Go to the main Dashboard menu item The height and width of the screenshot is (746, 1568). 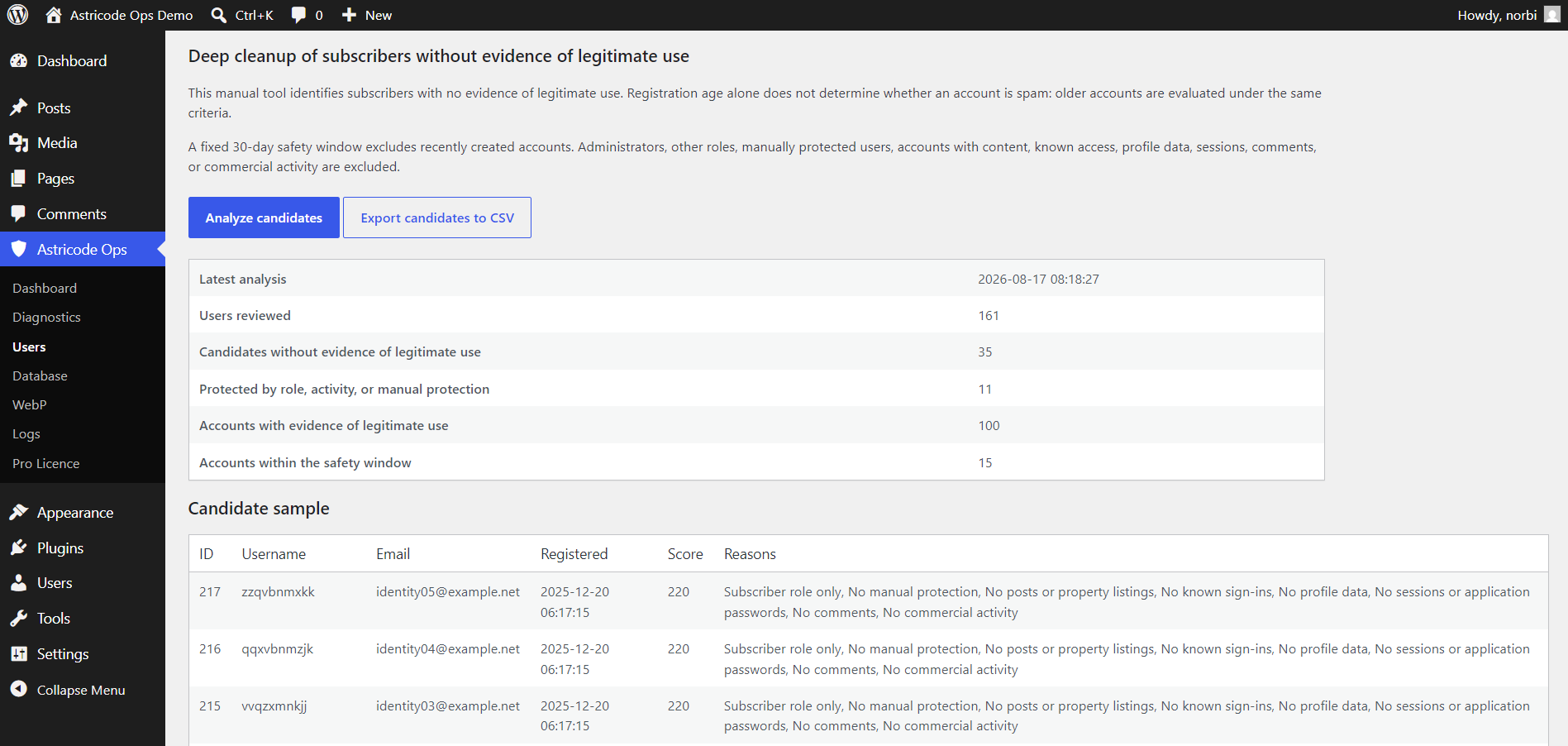[x=72, y=61]
